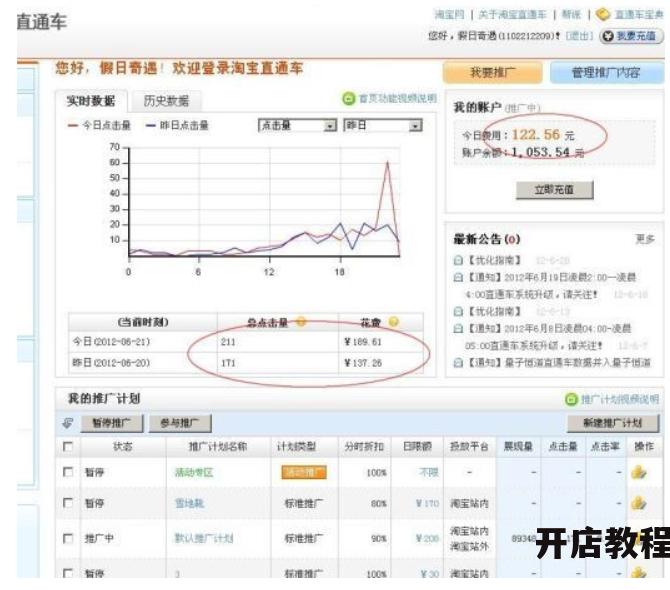Screen dimensions: 670x590
Task: Switch to the 实时数据 tab
Action: 91,101
